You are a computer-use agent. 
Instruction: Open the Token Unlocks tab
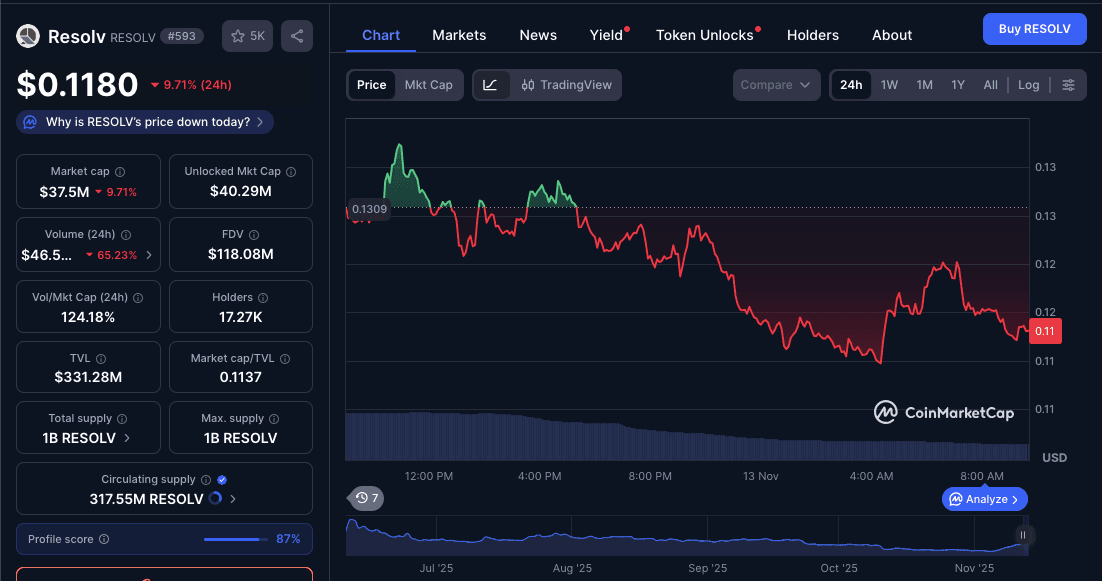click(704, 35)
